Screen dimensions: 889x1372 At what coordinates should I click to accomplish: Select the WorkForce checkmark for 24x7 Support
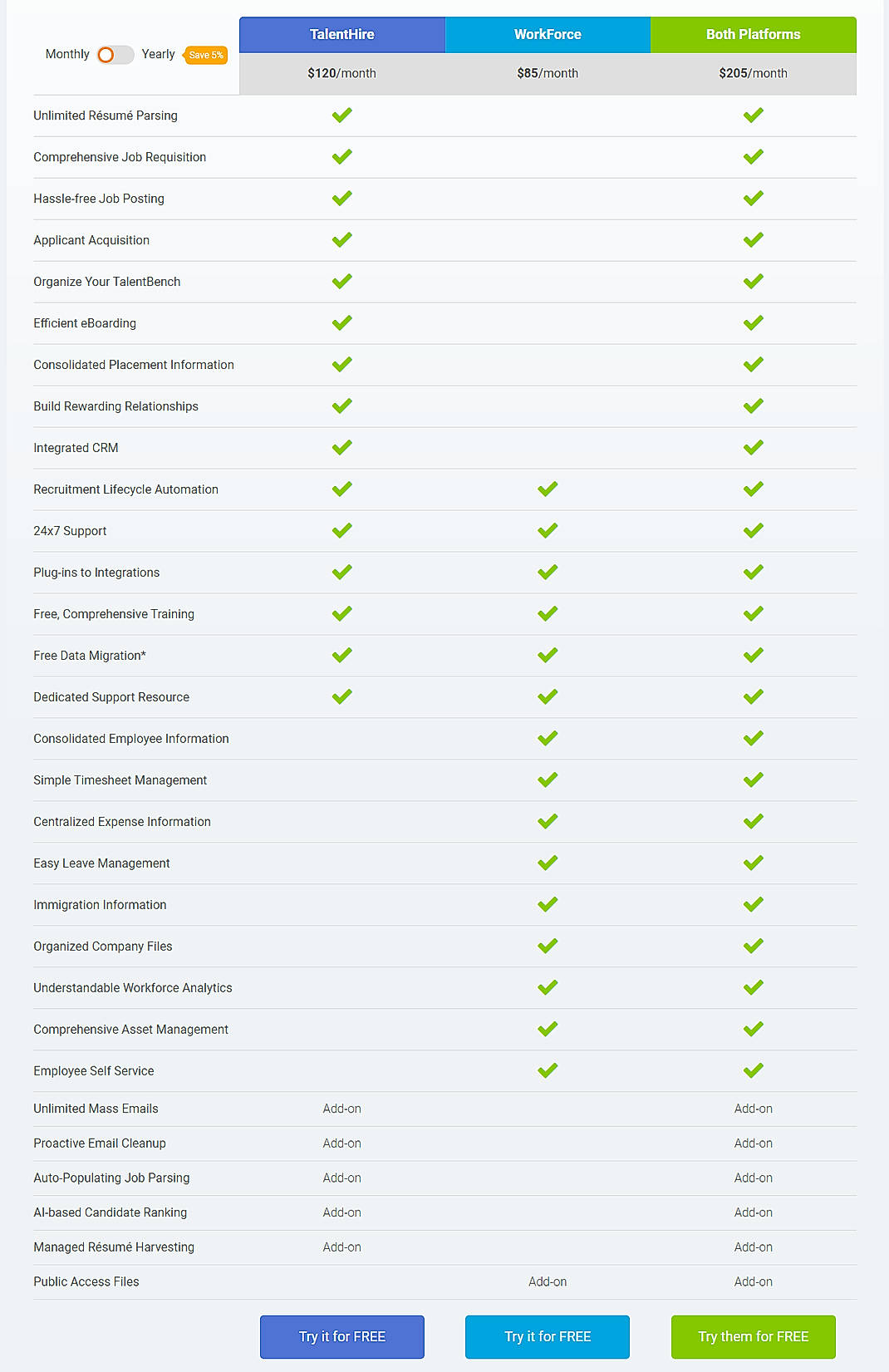547,530
